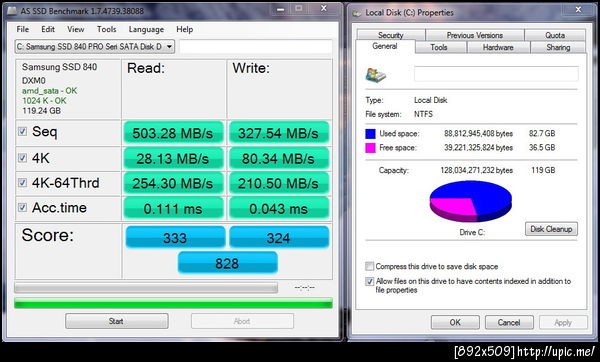Switch to the Previous Versions tab
This screenshot has height=362, width=600.
474,35
